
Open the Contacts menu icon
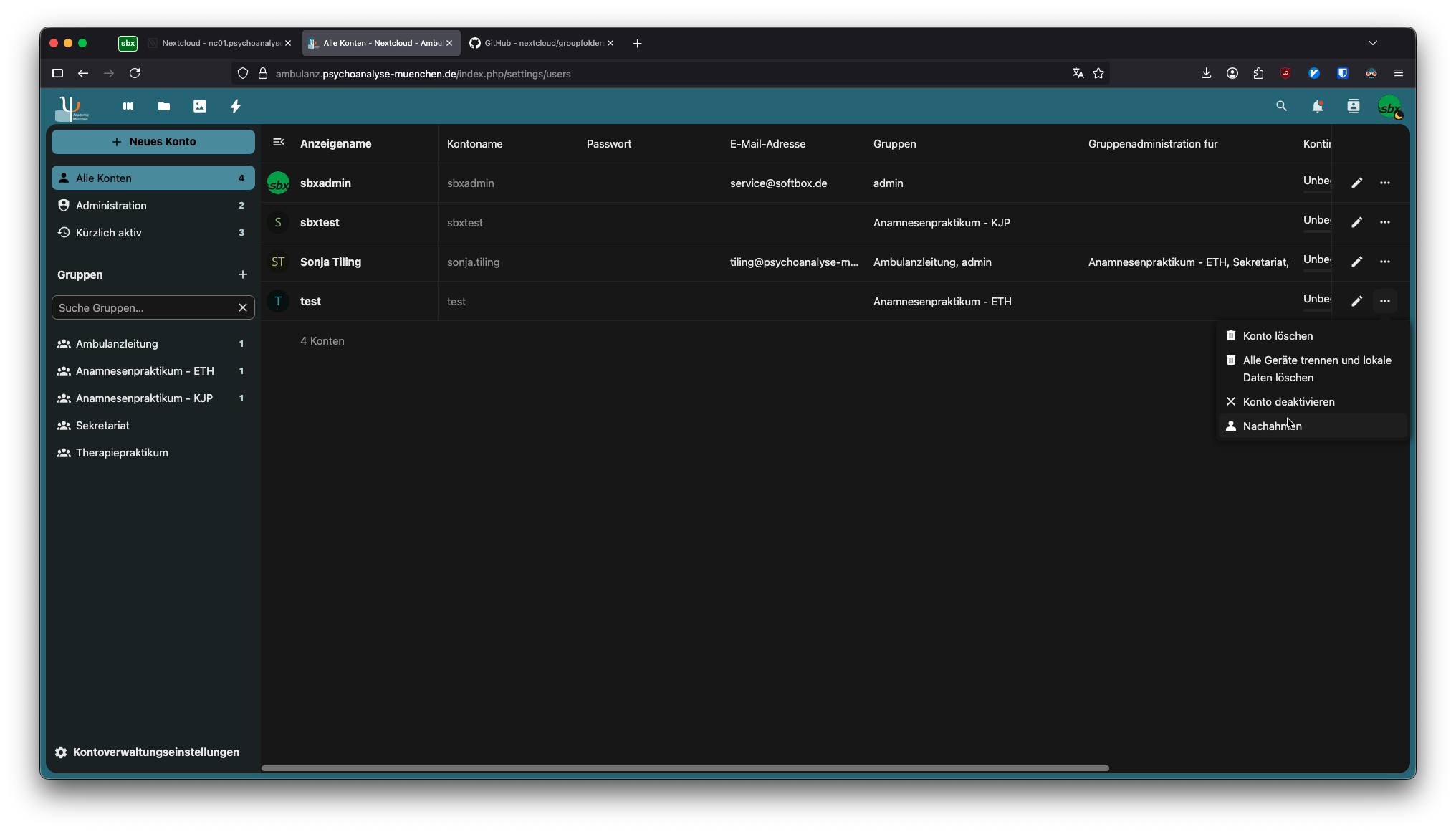[1353, 106]
